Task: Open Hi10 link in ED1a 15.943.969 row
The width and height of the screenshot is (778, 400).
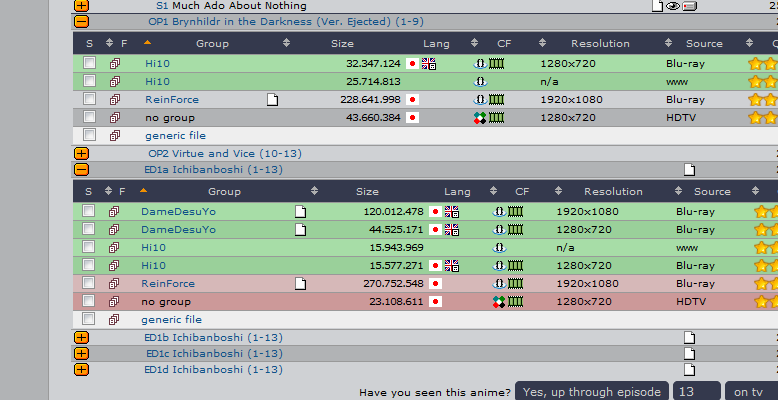Action: [153, 248]
